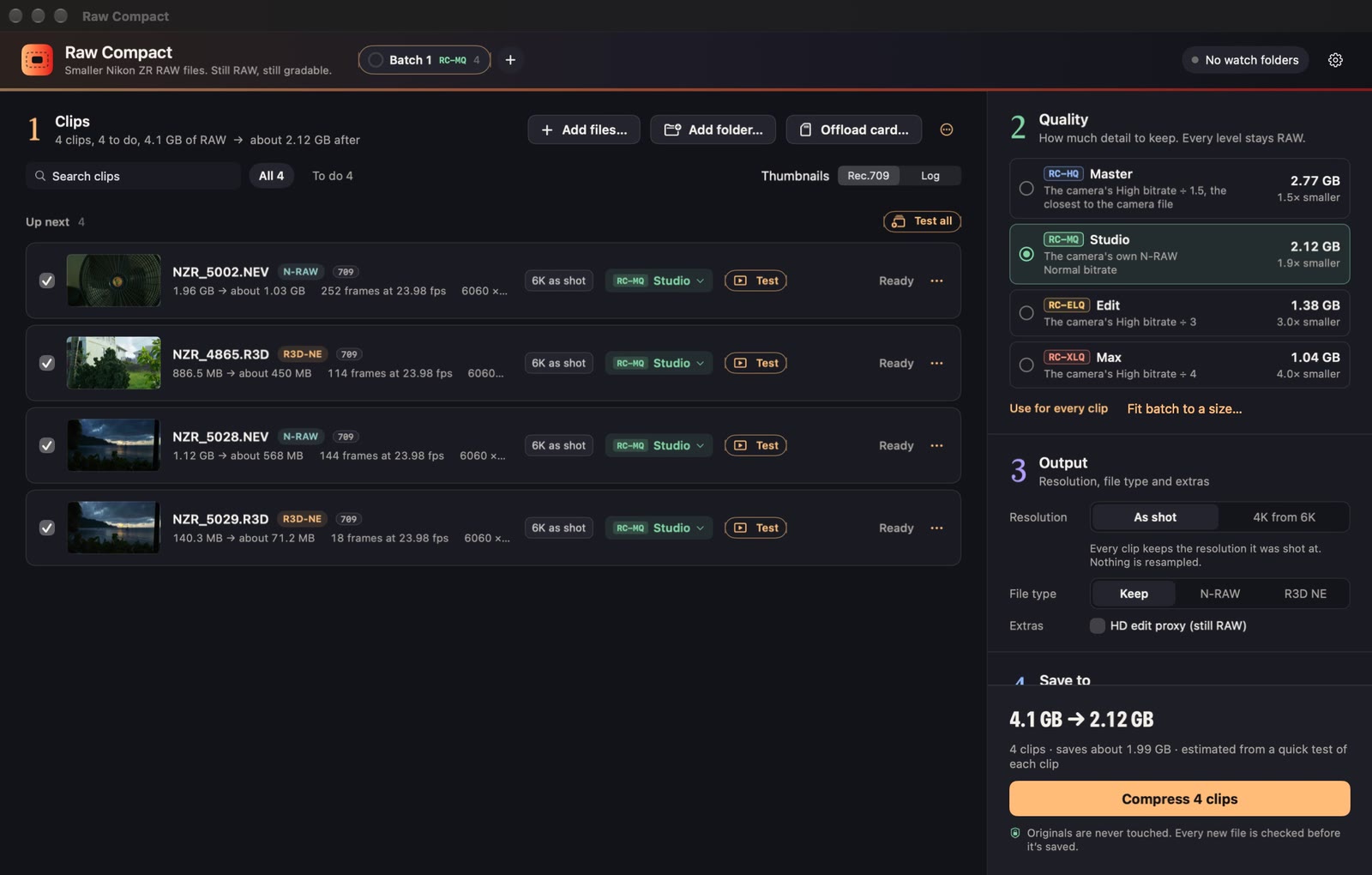Image resolution: width=1372 pixels, height=875 pixels.
Task: Click Offload card button
Action: pos(854,130)
